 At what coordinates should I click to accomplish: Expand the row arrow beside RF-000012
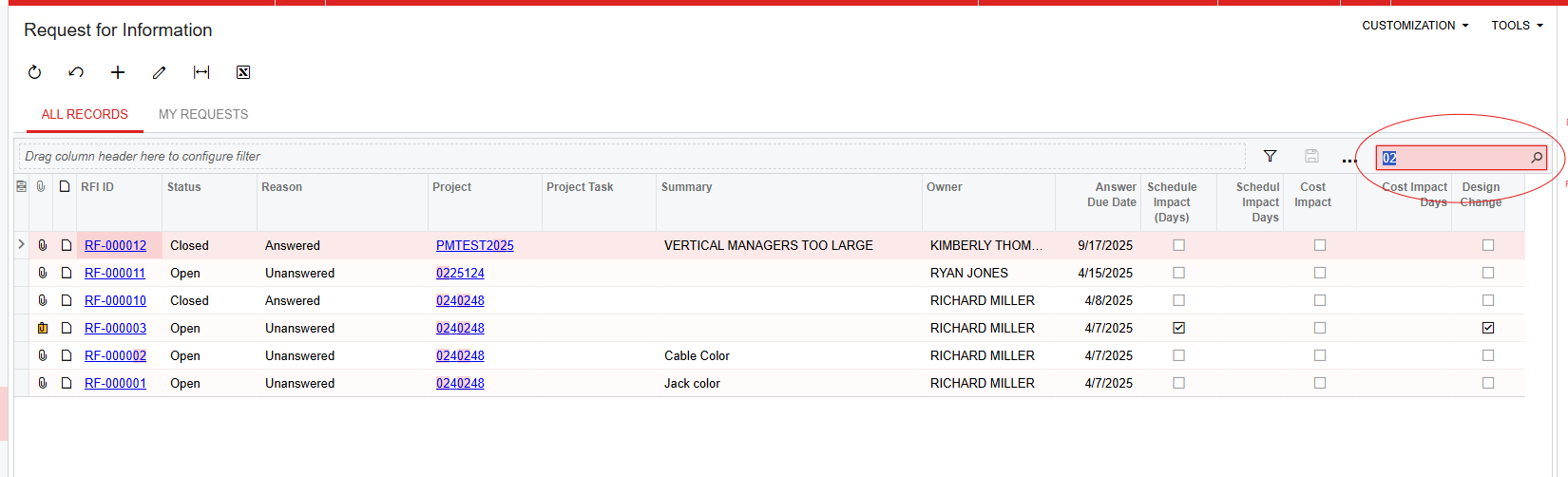pyautogui.click(x=22, y=245)
